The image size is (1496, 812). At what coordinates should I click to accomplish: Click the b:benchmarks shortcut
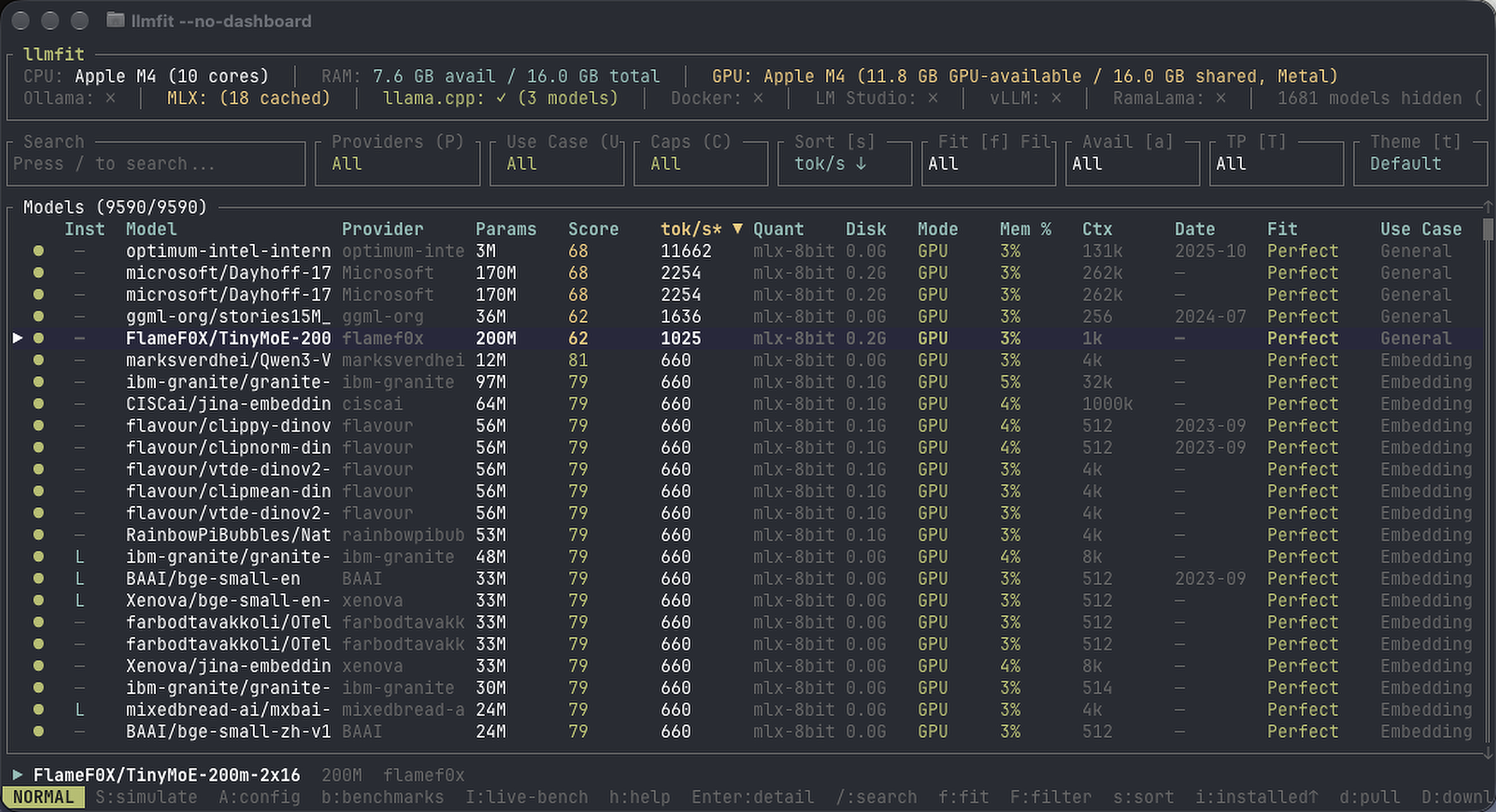[382, 797]
